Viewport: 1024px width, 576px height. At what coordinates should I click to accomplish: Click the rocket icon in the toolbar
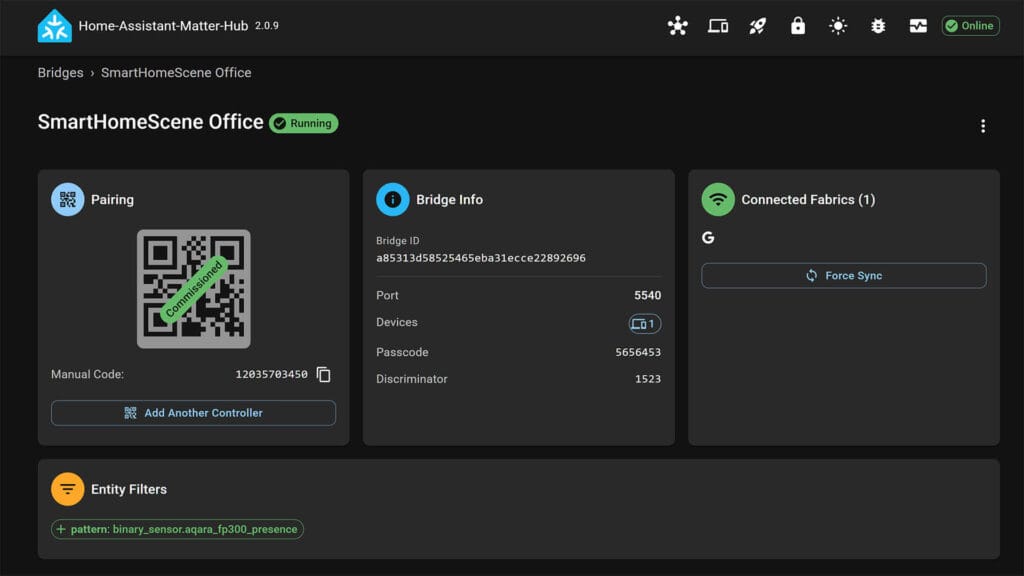tap(757, 26)
